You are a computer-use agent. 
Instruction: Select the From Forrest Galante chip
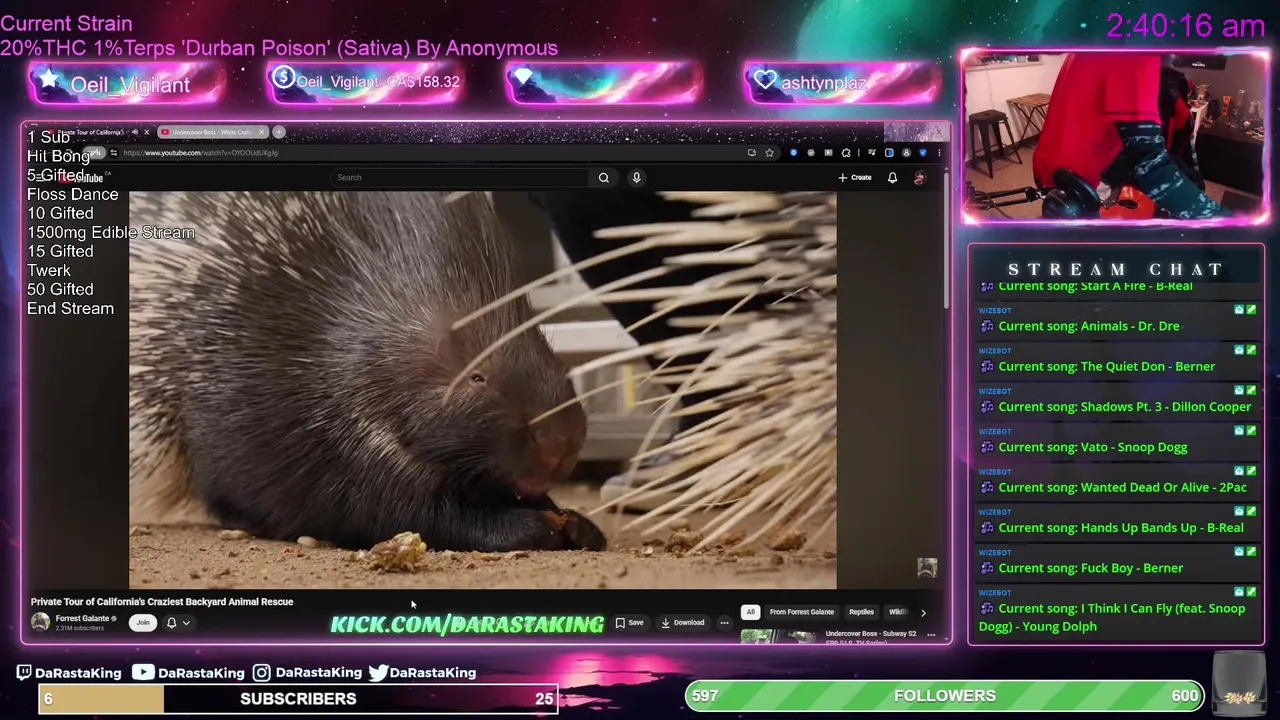coord(802,612)
